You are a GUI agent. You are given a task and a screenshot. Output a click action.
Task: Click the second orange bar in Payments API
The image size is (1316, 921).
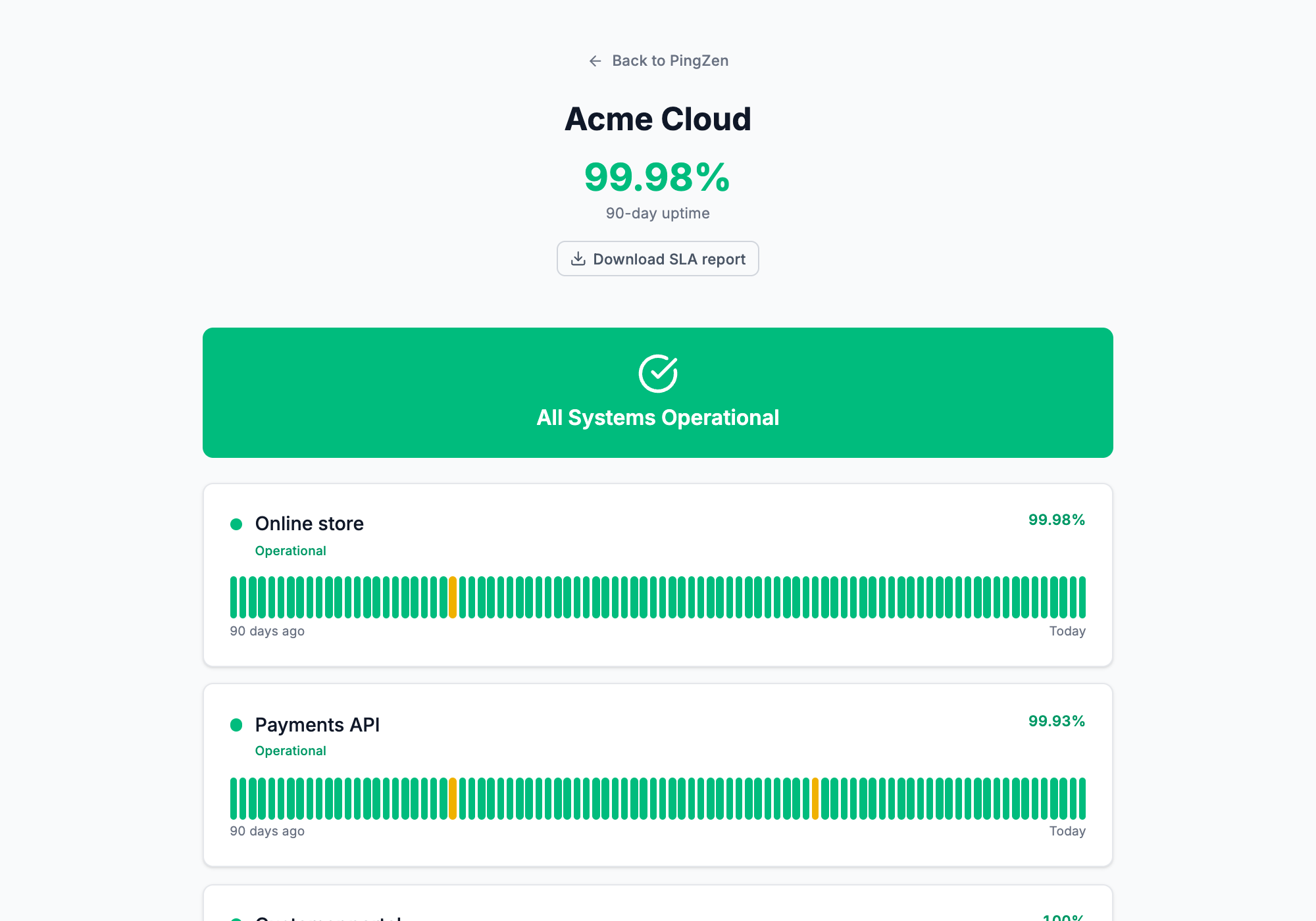point(815,799)
